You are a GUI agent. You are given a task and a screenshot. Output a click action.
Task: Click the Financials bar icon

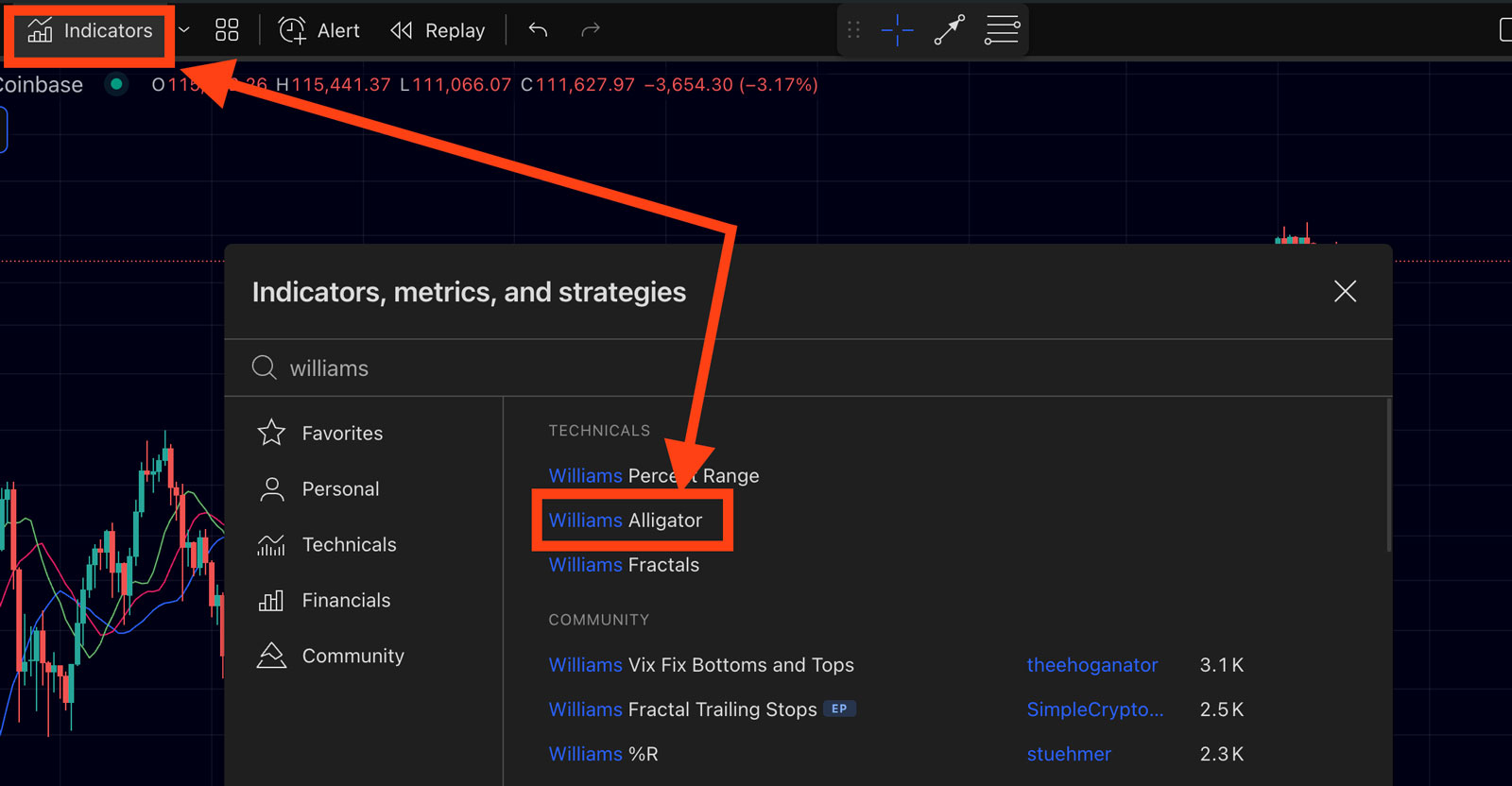point(271,600)
